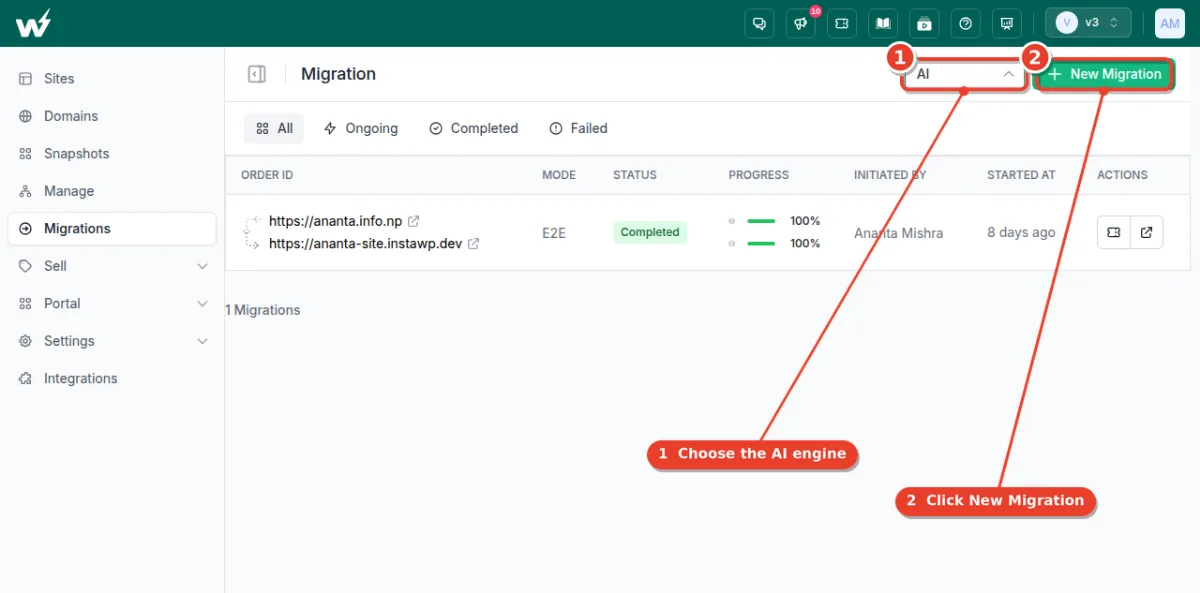1200x593 pixels.
Task: Open the chat messages icon
Action: coord(760,23)
